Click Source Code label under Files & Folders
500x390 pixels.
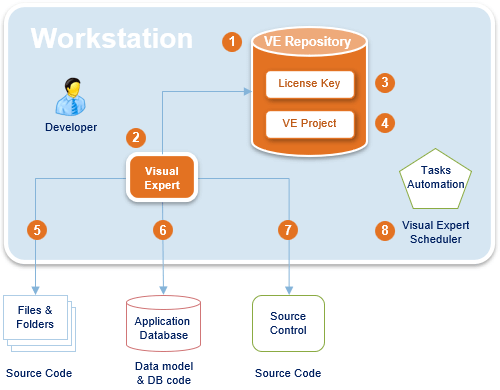pos(39,373)
